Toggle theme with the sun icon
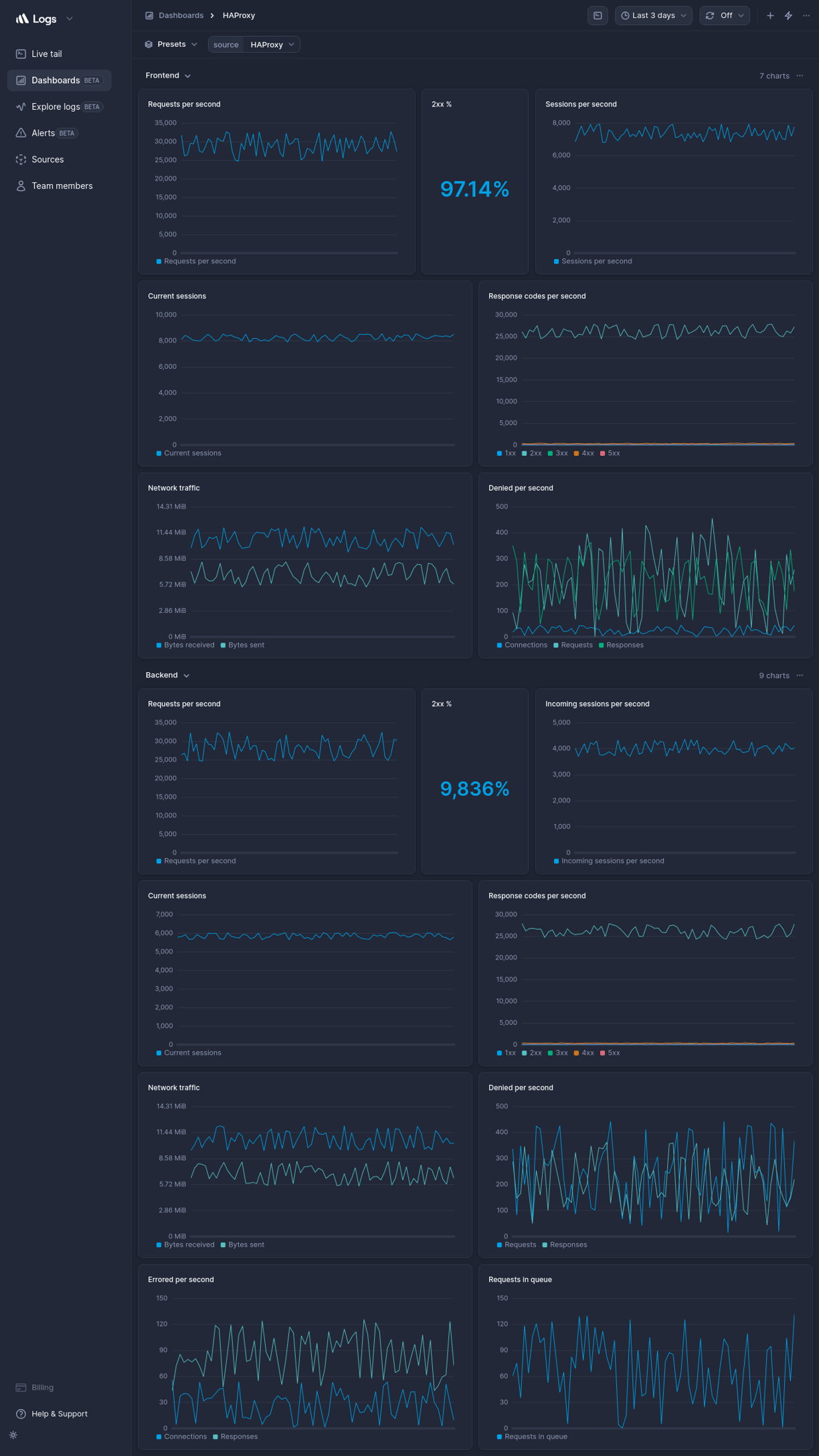The image size is (819, 1456). [13, 1435]
